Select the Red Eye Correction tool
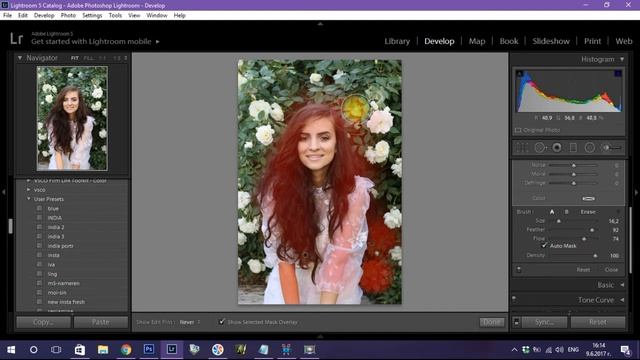Image resolution: width=640 pixels, height=360 pixels. coord(557,147)
